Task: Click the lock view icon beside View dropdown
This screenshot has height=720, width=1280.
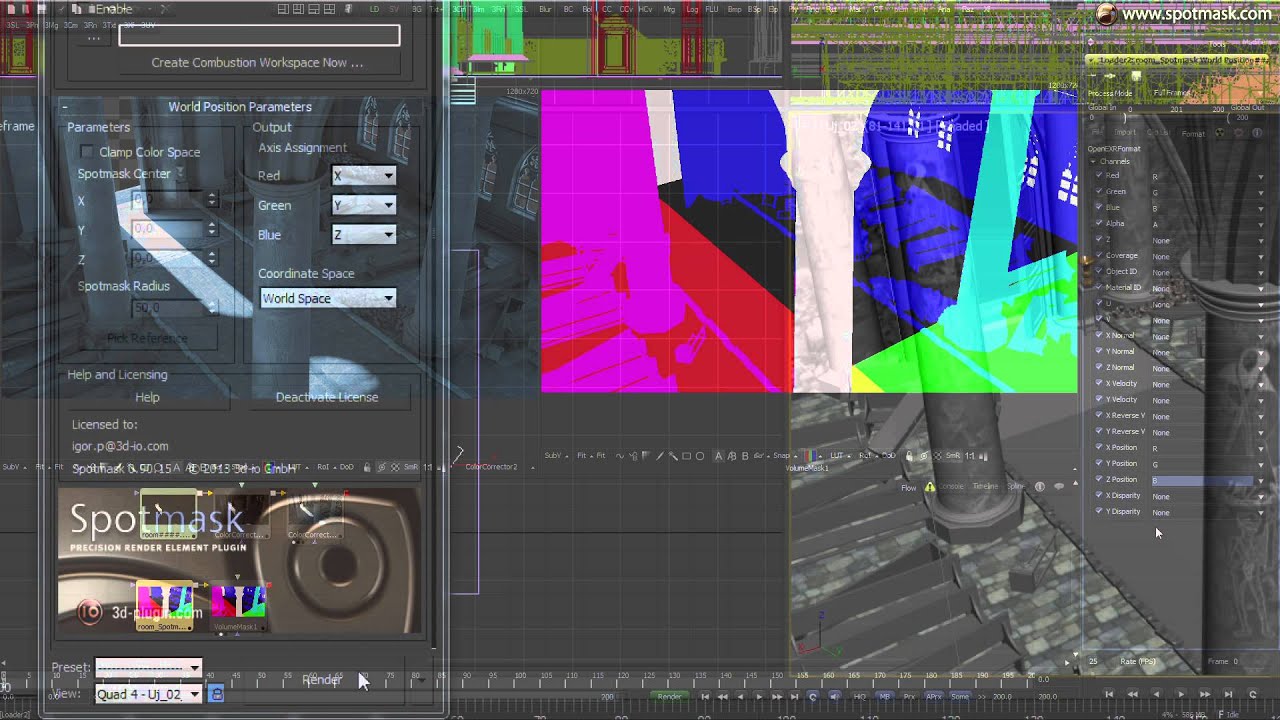Action: (216, 694)
